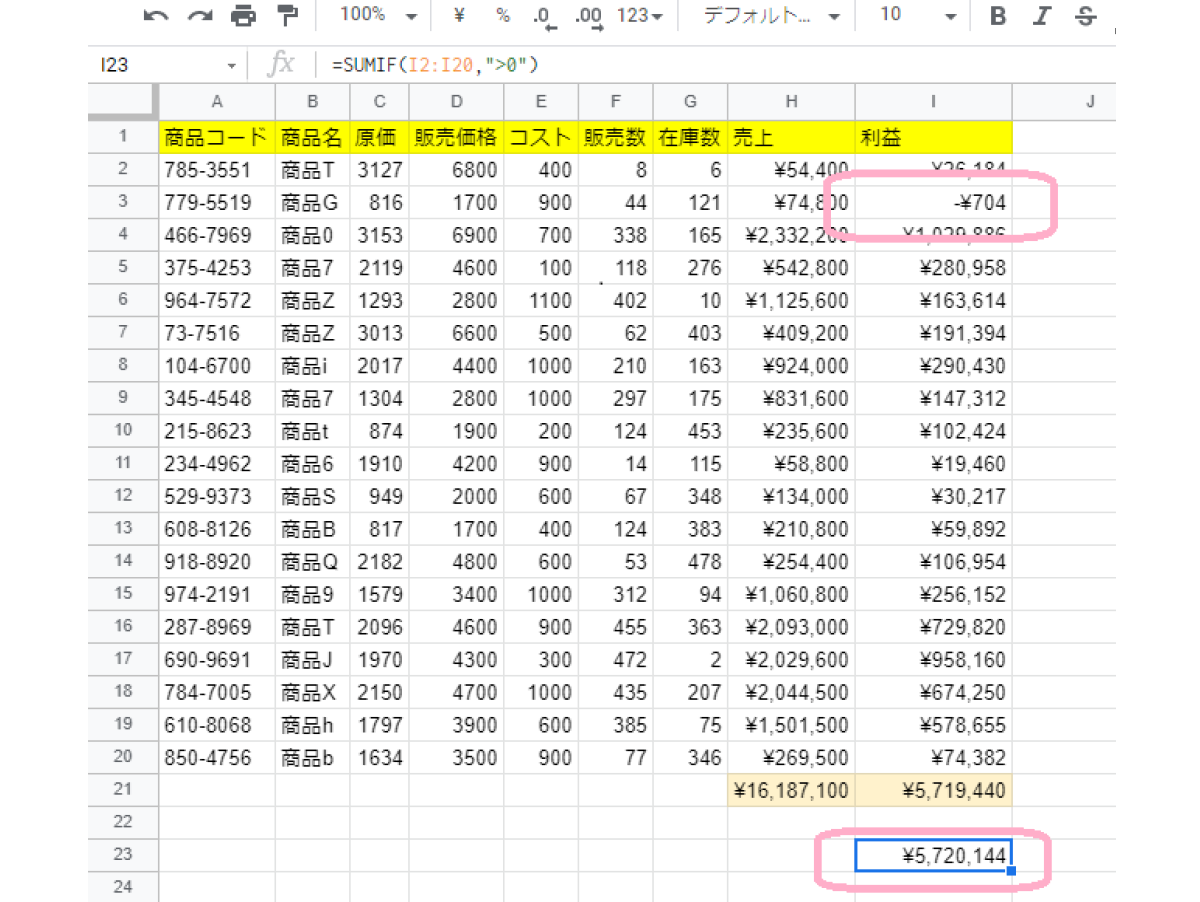This screenshot has height=902, width=1200.
Task: Click the ¥16,187,100 sales total cell
Action: pyautogui.click(x=791, y=789)
